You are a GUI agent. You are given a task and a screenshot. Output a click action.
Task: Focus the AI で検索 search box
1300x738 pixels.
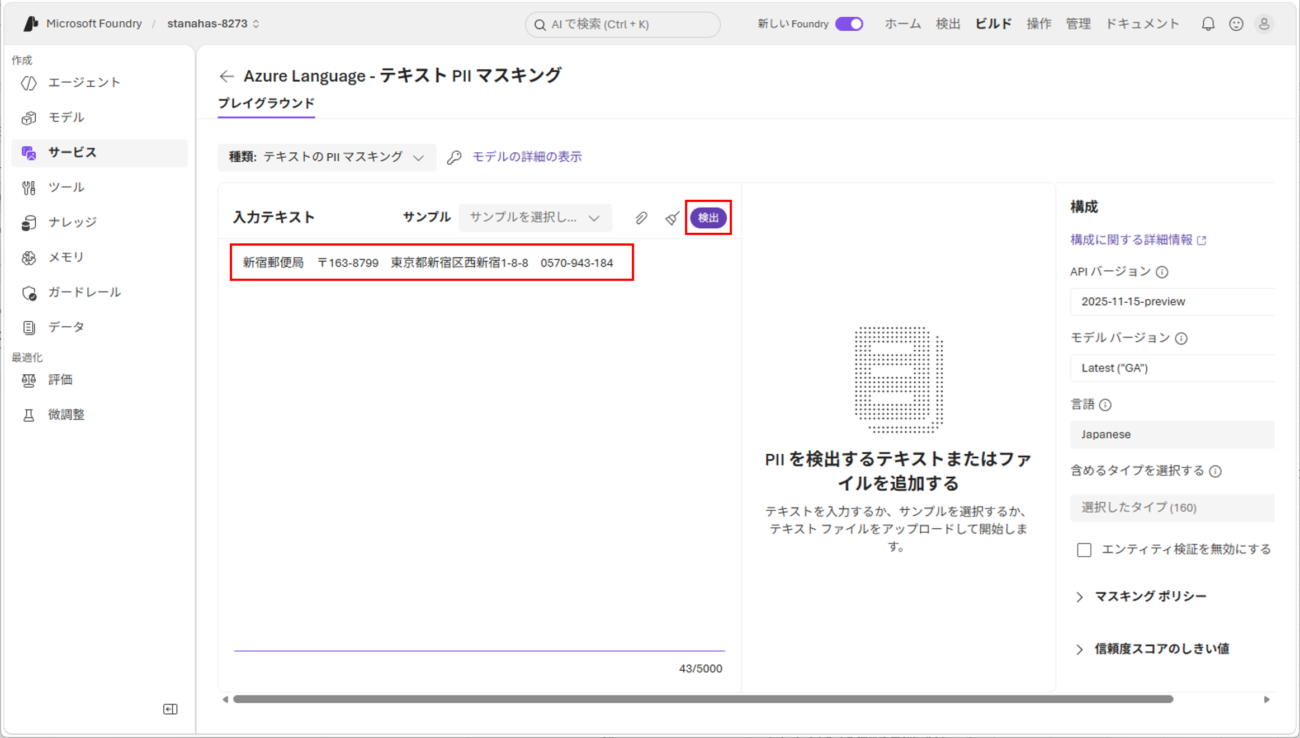pyautogui.click(x=622, y=24)
